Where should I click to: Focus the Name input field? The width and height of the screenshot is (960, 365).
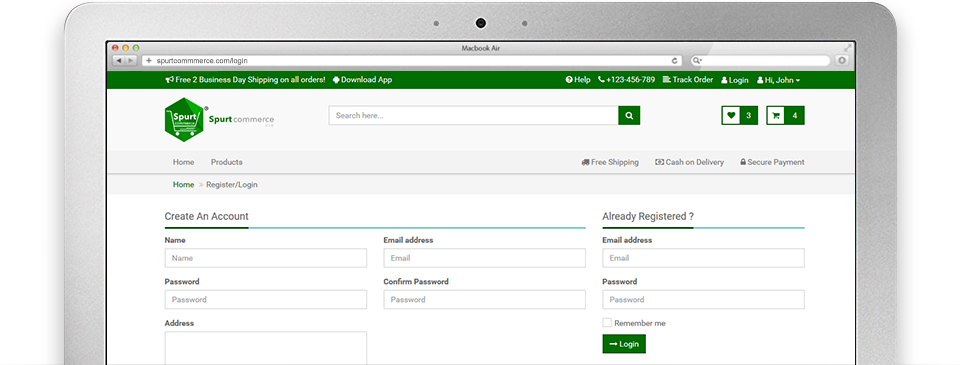click(x=266, y=258)
